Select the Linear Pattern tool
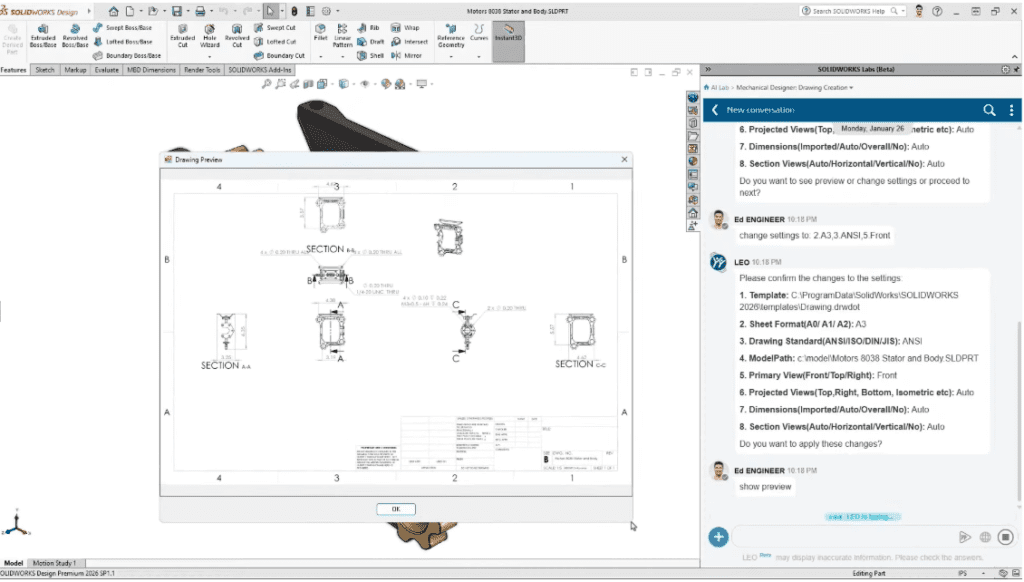 click(342, 37)
